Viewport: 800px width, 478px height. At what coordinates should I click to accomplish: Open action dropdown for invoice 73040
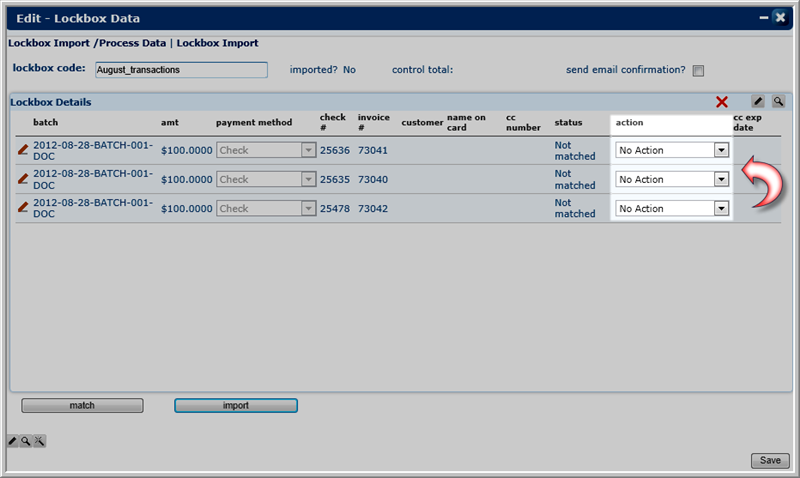point(671,179)
